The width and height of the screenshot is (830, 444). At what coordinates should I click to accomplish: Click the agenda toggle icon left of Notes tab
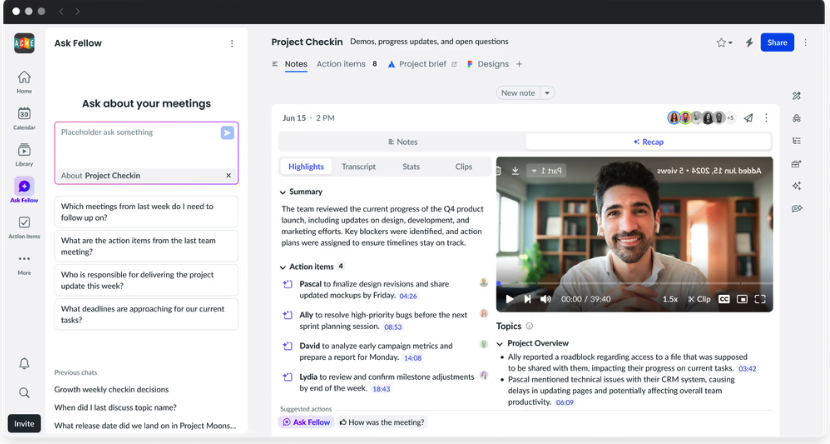(x=275, y=64)
